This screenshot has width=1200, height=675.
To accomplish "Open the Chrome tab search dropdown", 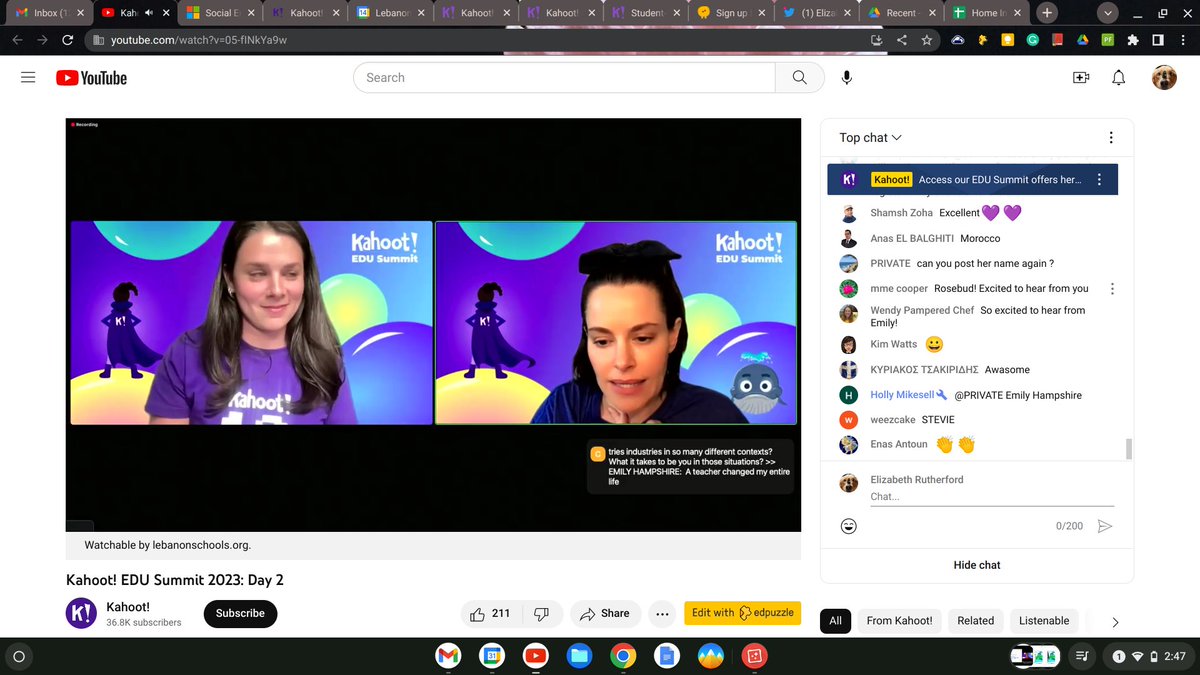I will 1107,13.
